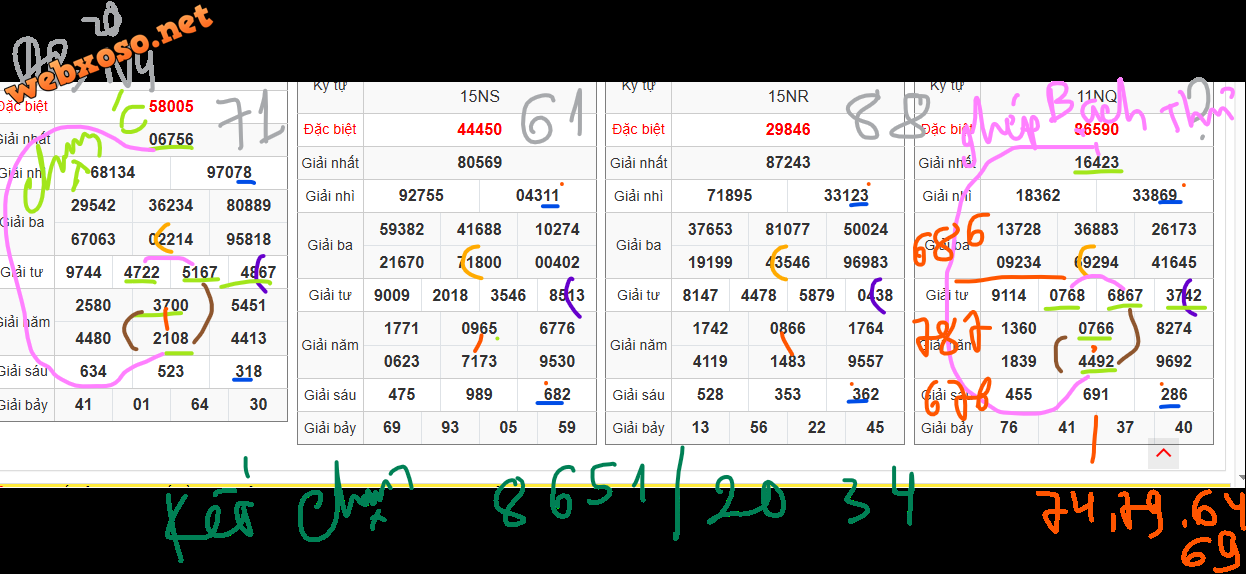1246x574 pixels.
Task: Click second prize number 18362
Action: (x=1038, y=196)
